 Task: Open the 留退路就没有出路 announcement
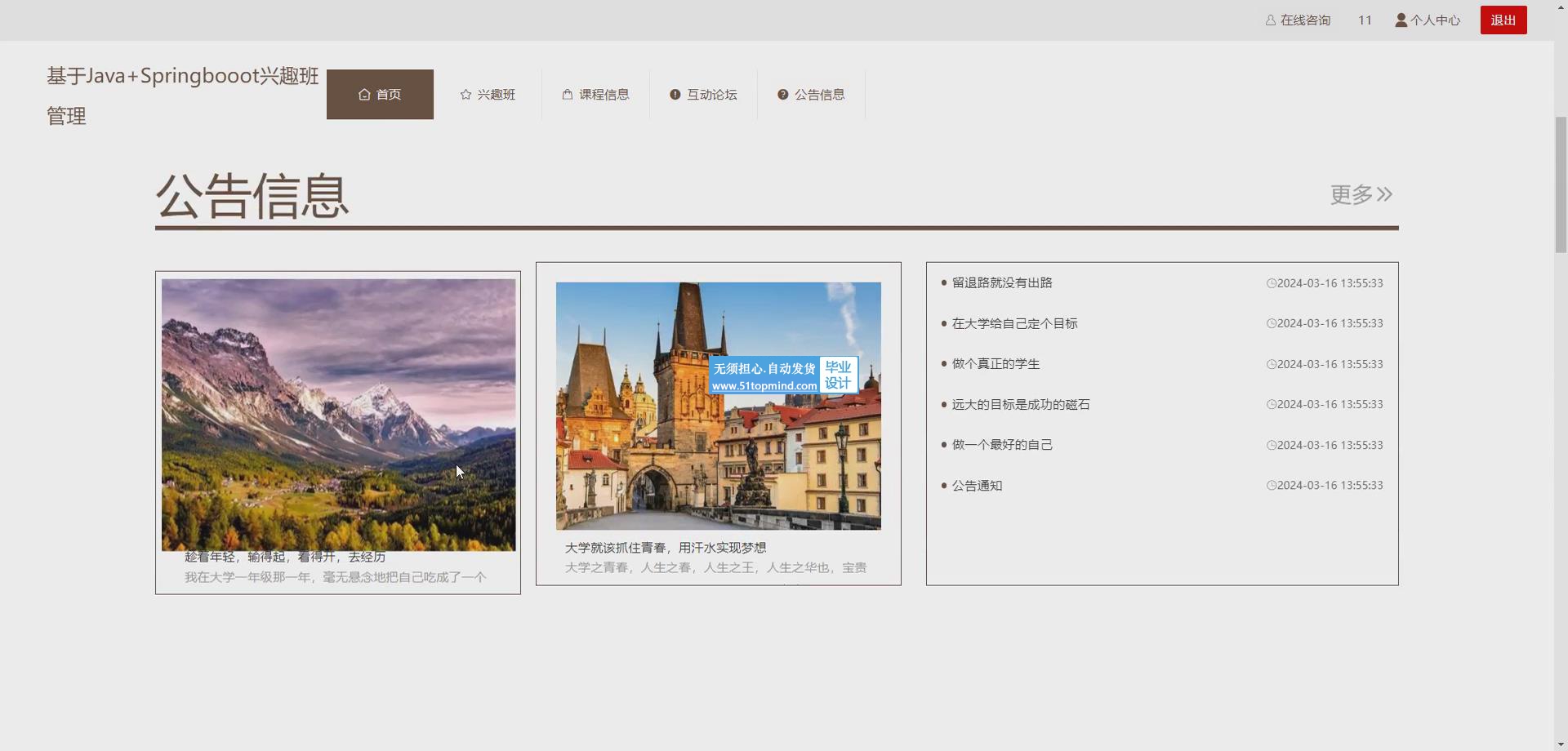1002,283
